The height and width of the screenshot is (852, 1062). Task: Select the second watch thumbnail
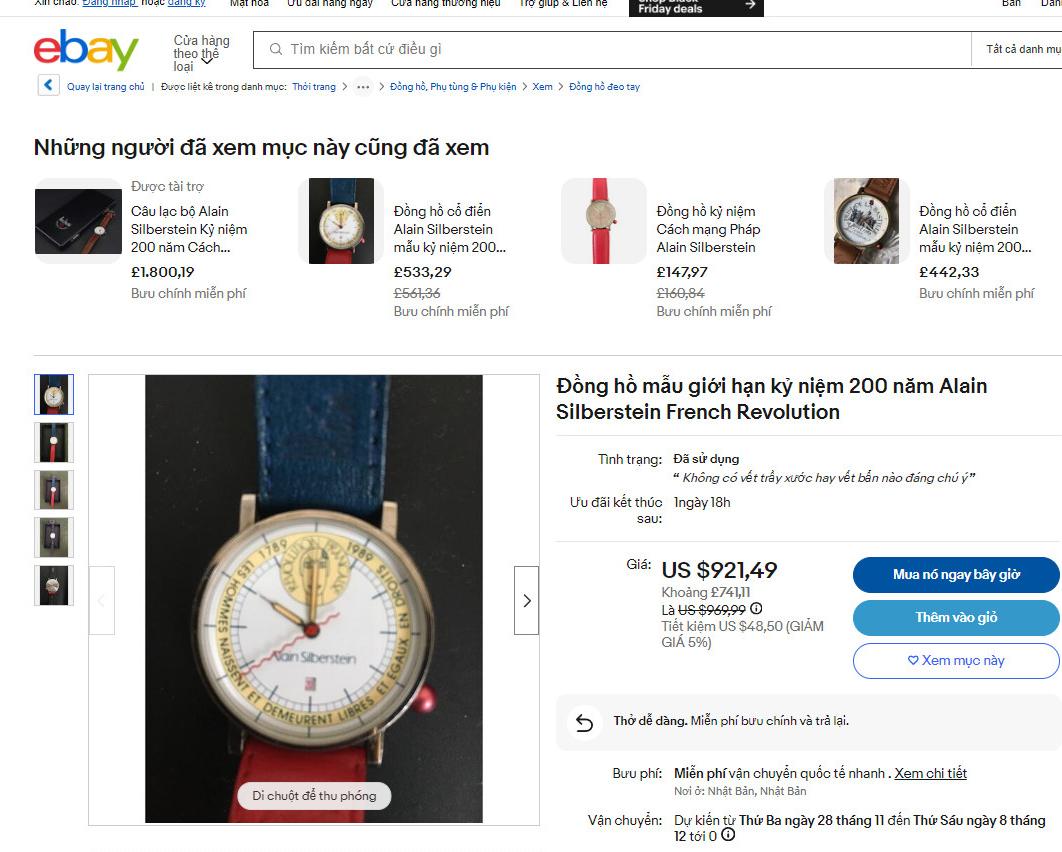[x=54, y=442]
